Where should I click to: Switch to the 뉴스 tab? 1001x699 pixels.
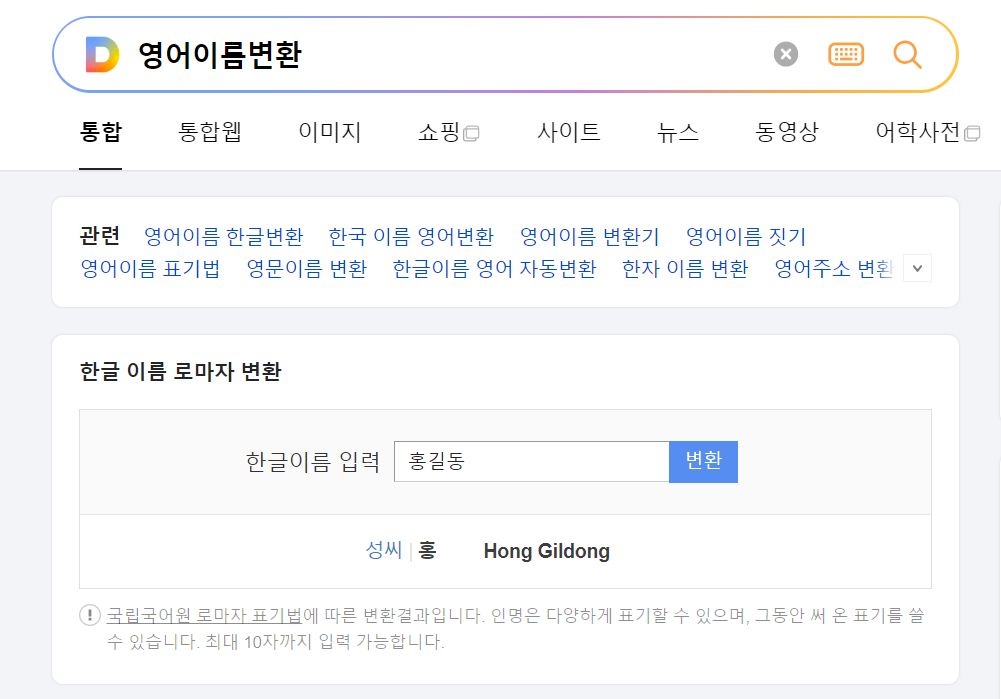point(677,131)
